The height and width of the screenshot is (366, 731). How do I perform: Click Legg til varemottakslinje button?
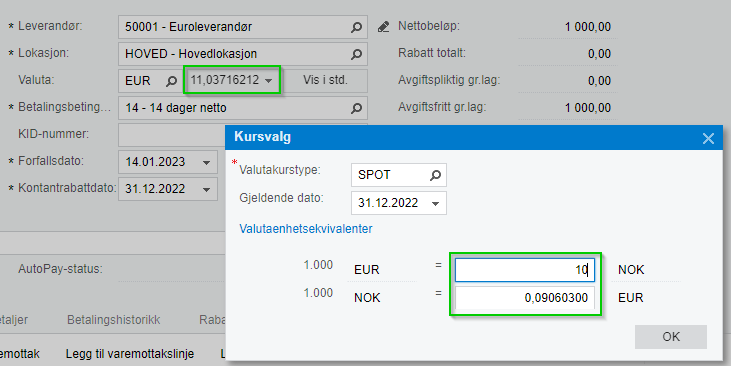130,354
